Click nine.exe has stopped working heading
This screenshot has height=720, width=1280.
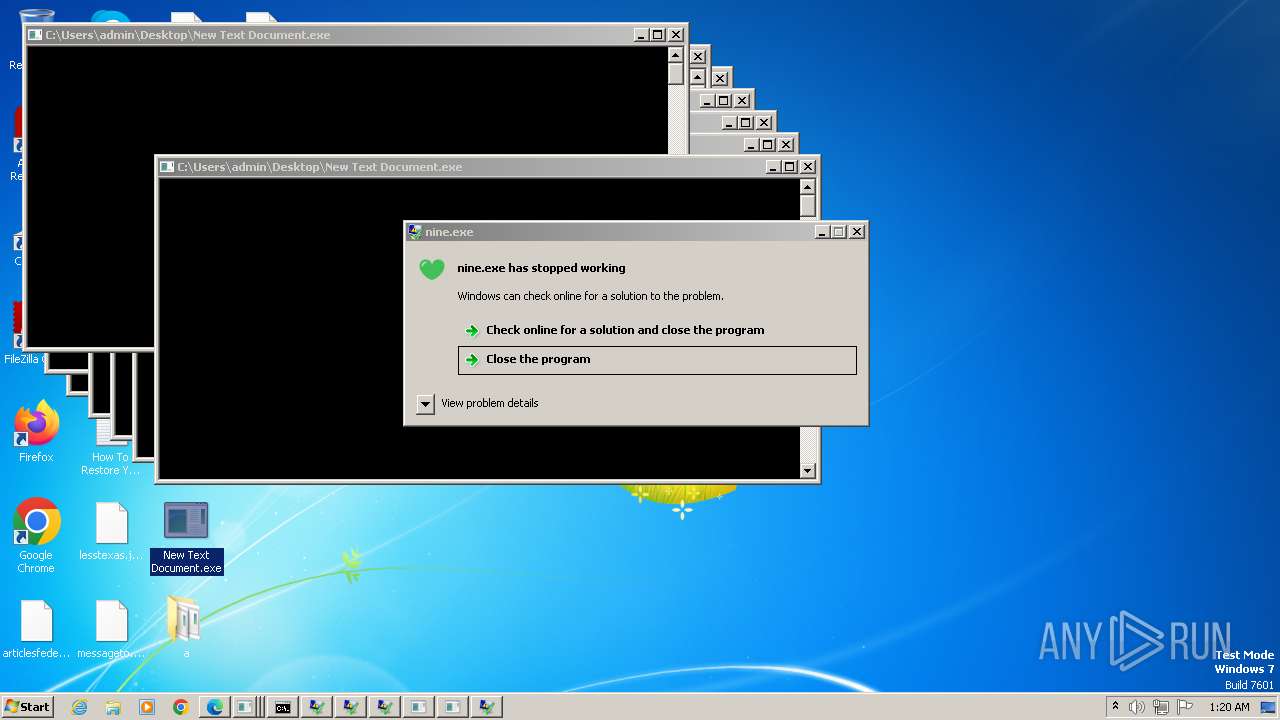pos(541,268)
